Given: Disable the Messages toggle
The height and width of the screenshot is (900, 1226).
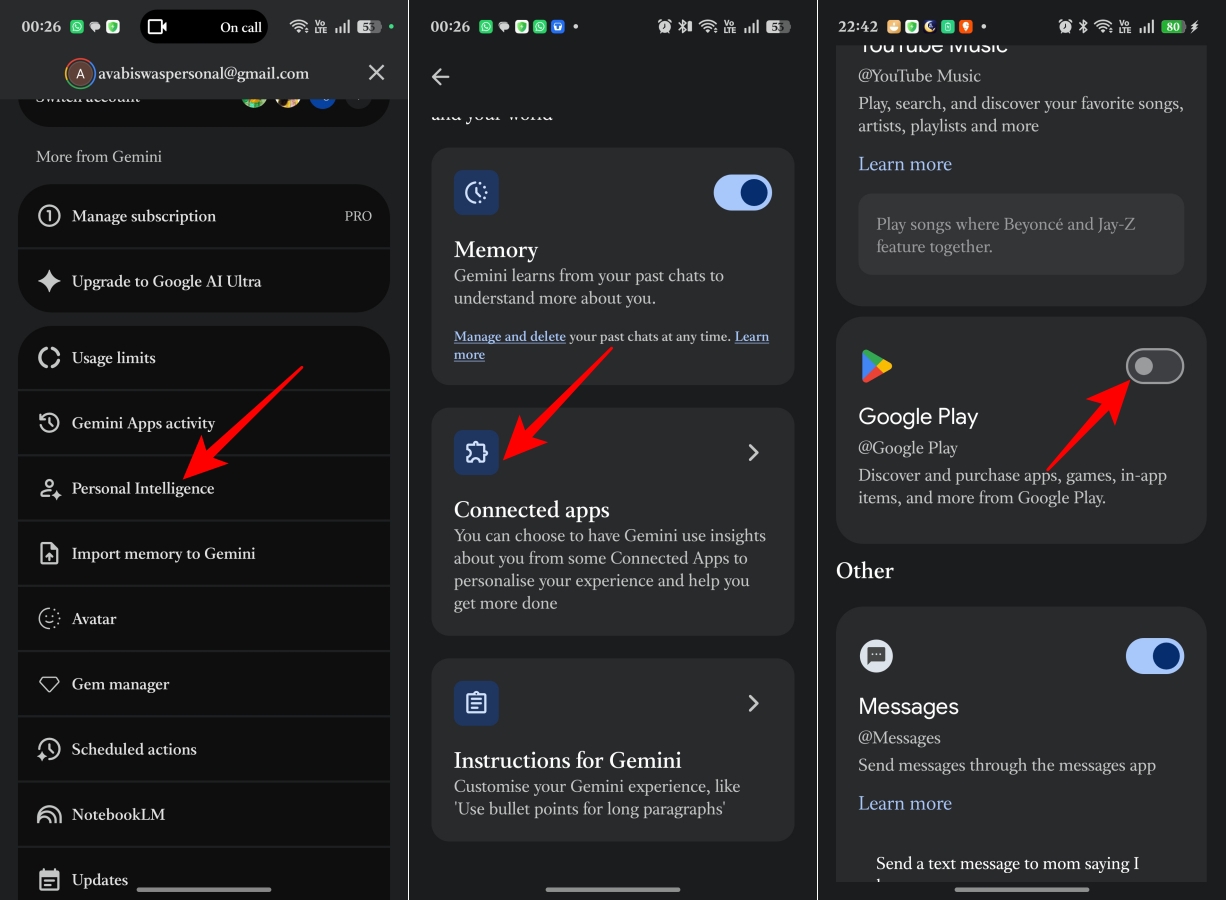Looking at the screenshot, I should (x=1155, y=656).
